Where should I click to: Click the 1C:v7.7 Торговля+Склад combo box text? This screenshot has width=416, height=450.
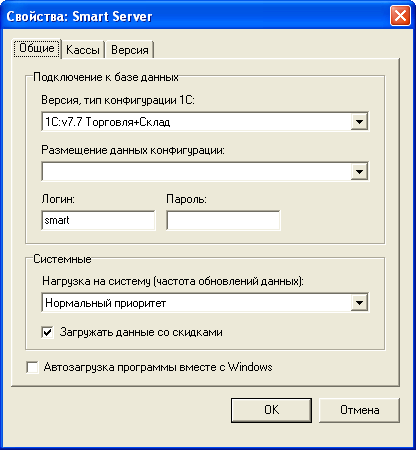coord(108,122)
